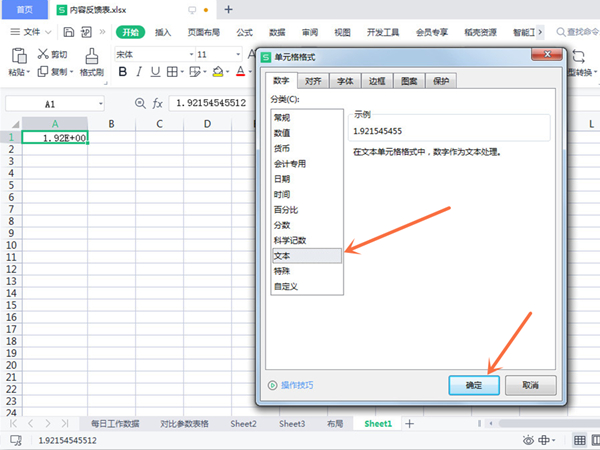
Task: Switch to the 数据 ribbon tab
Action: (x=277, y=33)
